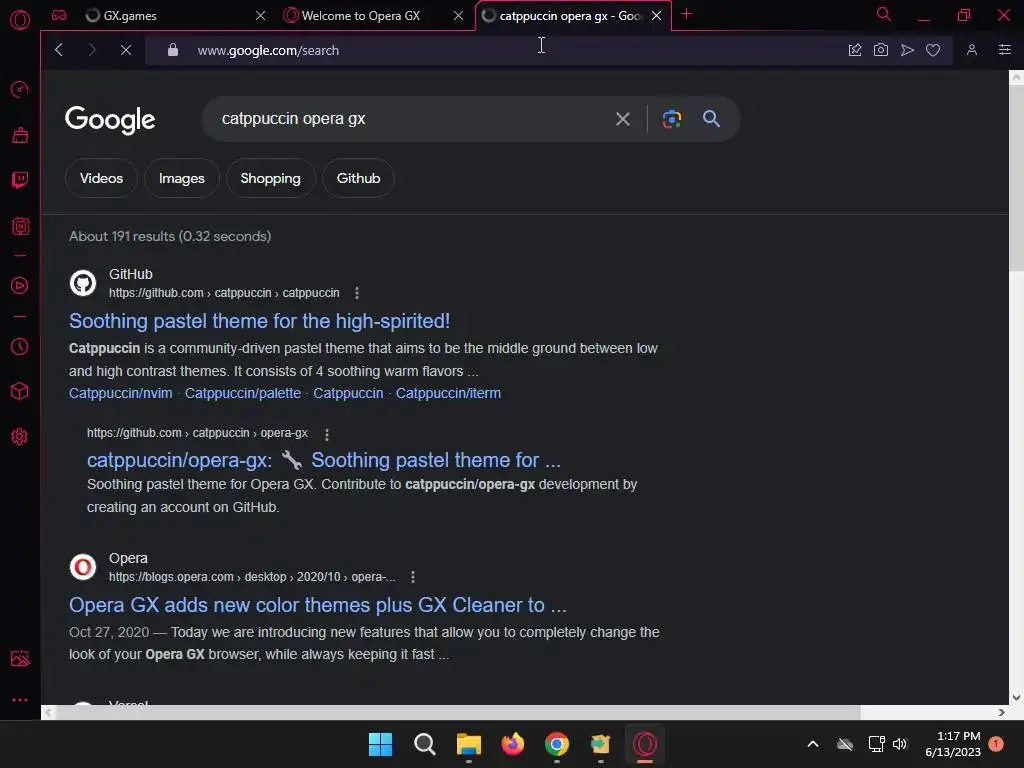Open GX Control speedometer icon in sidebar
This screenshot has height=768, width=1024.
pos(20,89)
